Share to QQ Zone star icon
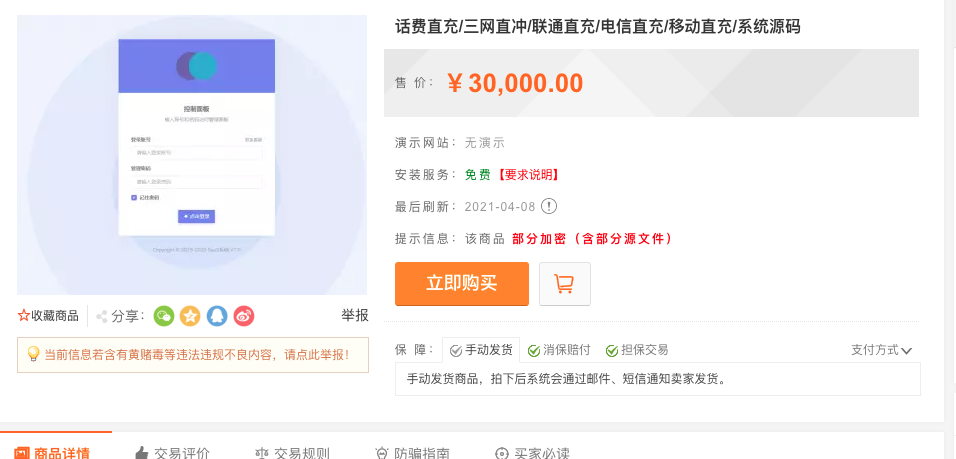The height and width of the screenshot is (459, 956). pyautogui.click(x=190, y=316)
